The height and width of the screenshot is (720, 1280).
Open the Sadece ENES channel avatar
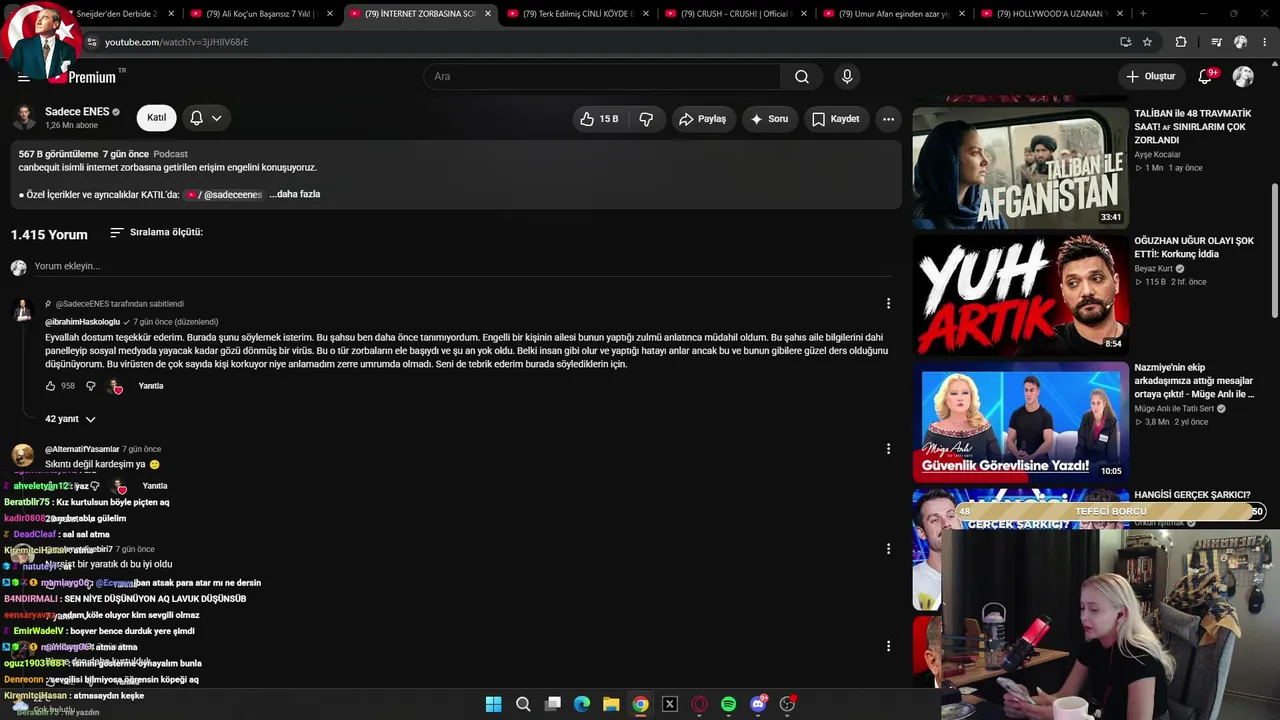[x=25, y=118]
